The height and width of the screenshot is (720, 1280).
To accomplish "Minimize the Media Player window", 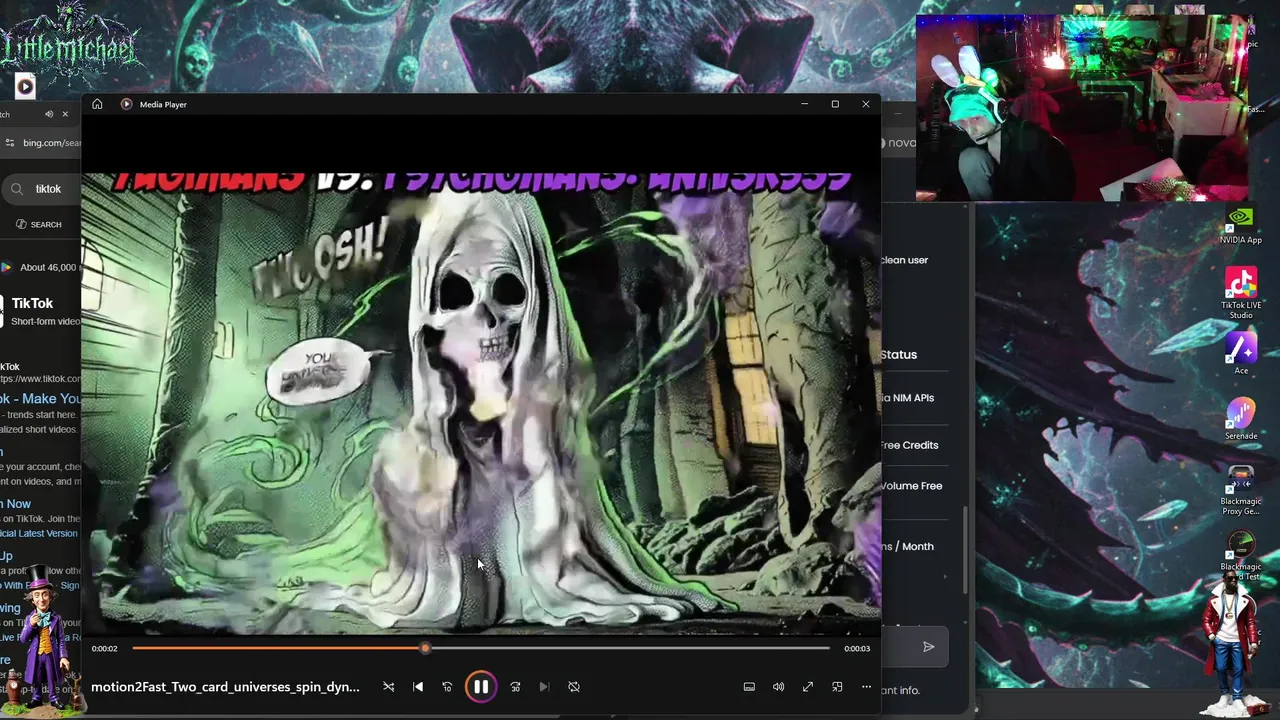I will [x=804, y=104].
